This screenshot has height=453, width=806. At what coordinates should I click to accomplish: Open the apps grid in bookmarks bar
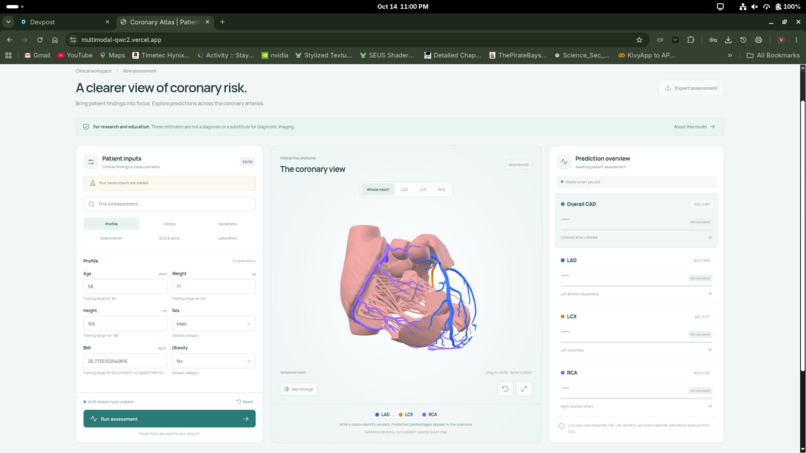(x=8, y=55)
